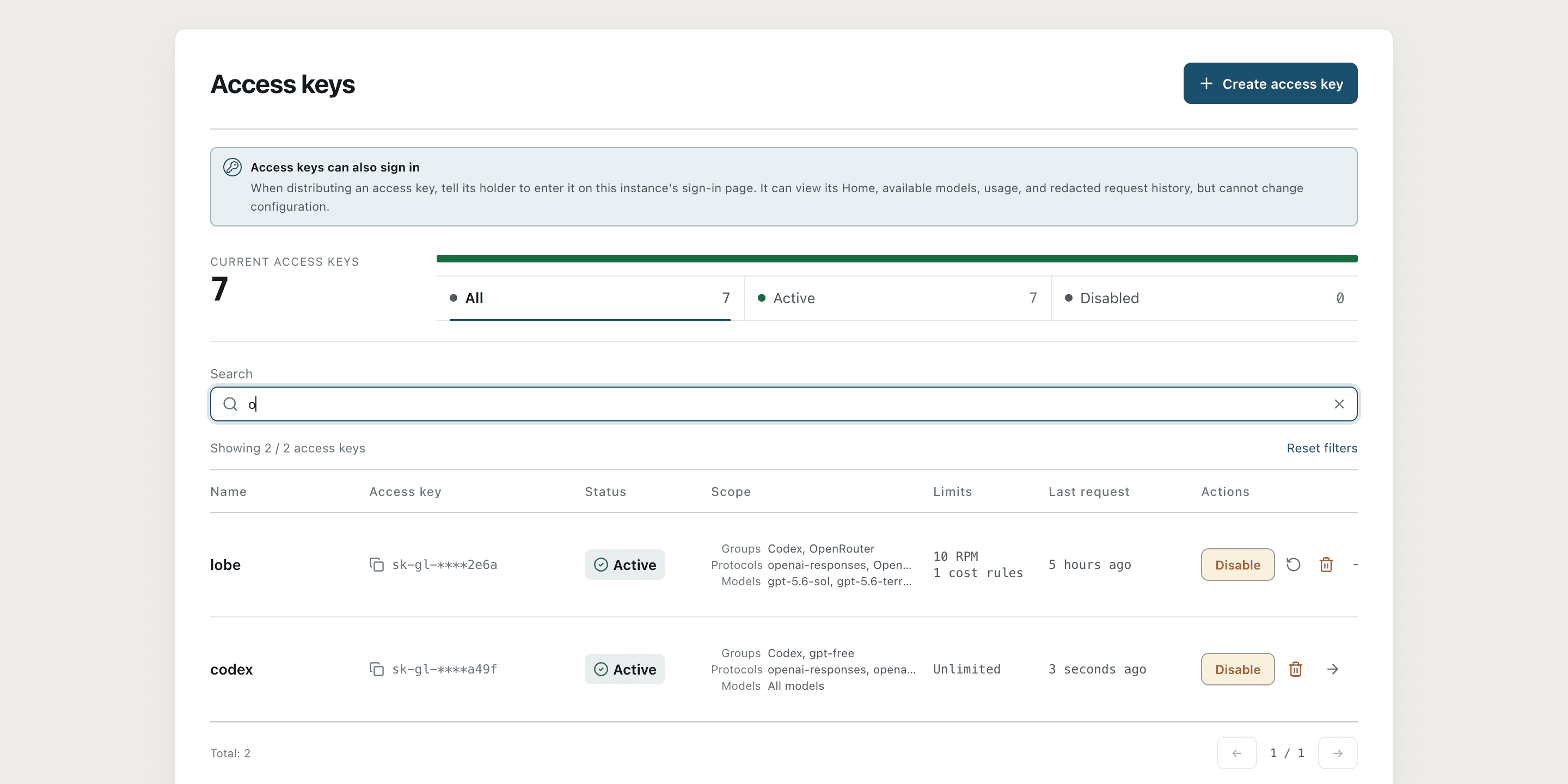Click the lobe key name
This screenshot has height=784, width=1568.
click(225, 565)
